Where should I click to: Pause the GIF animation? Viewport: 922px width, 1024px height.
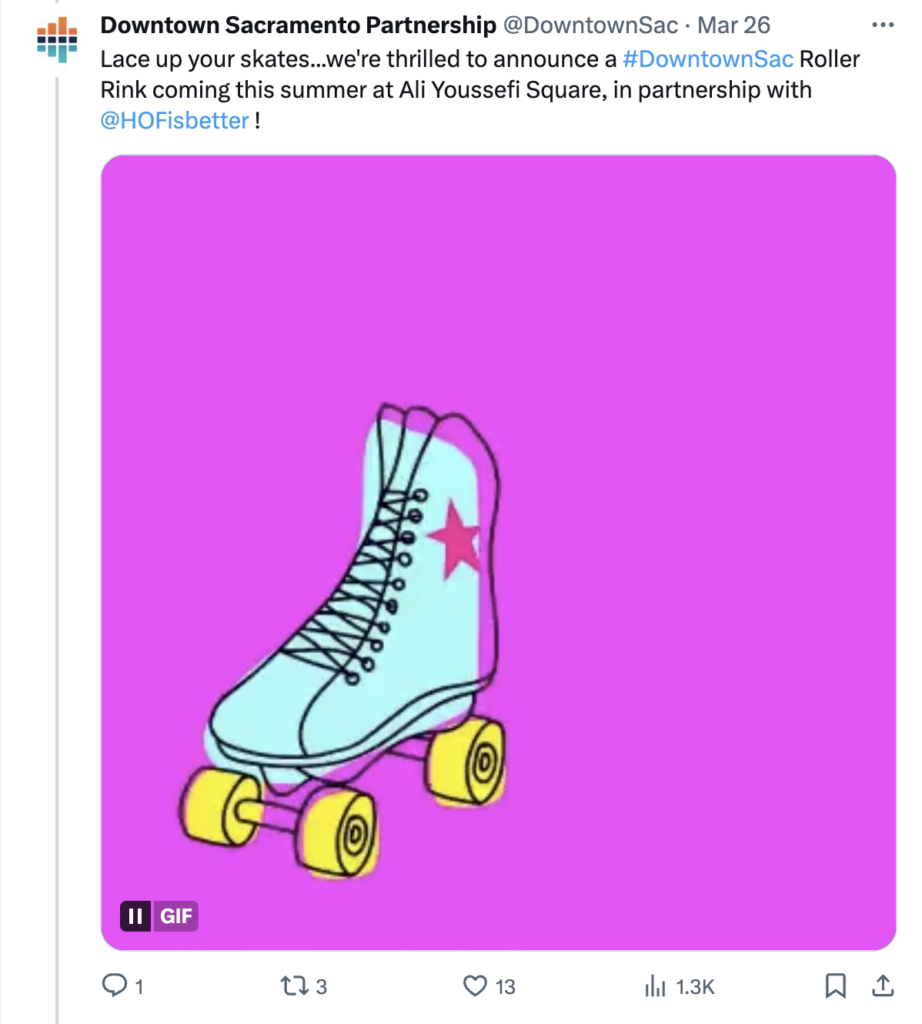point(135,916)
